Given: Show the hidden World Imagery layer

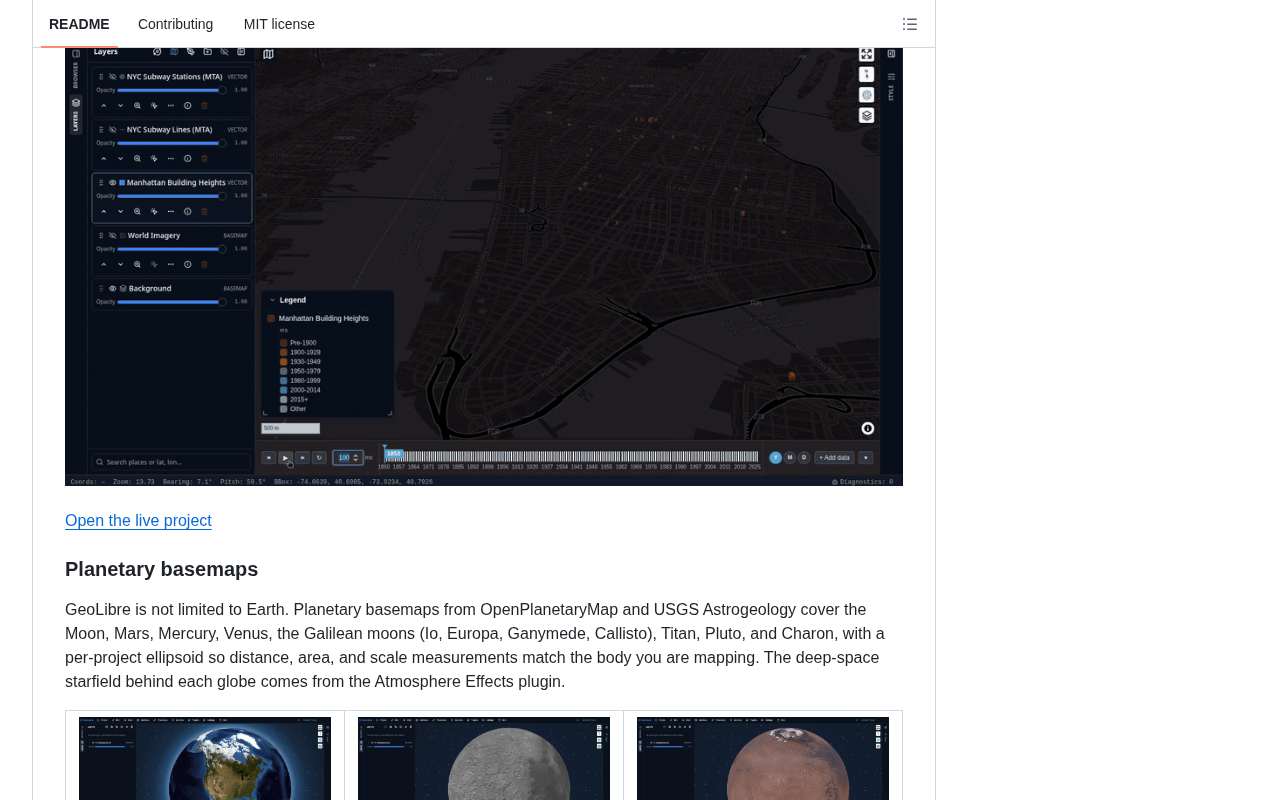Looking at the screenshot, I should click(112, 235).
